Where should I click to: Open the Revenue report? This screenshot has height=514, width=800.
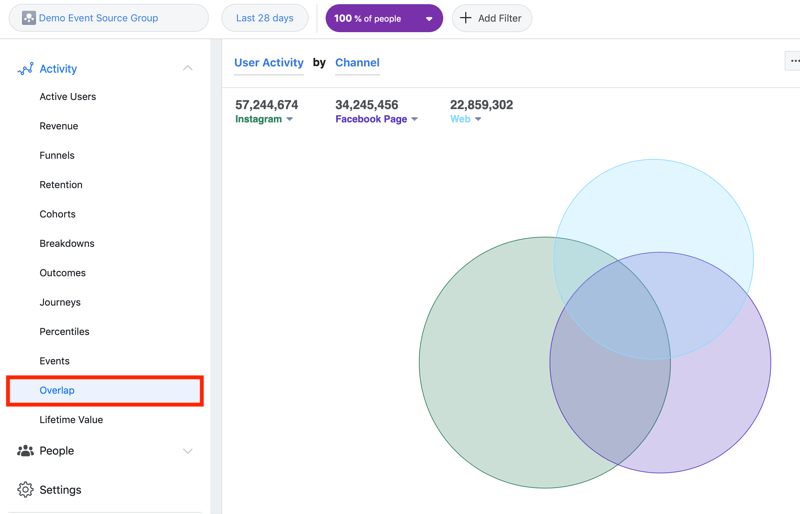coord(59,126)
